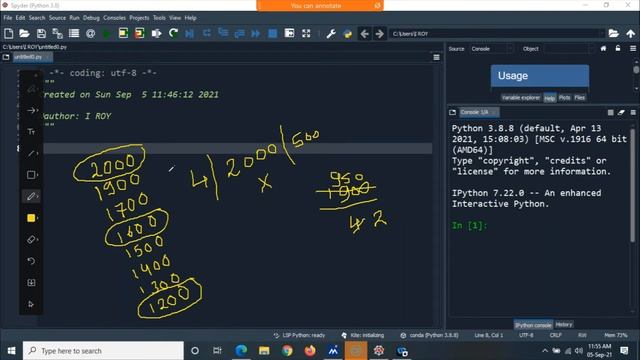The height and width of the screenshot is (360, 640).
Task: Open Preferences wrench icon
Action: (331, 33)
